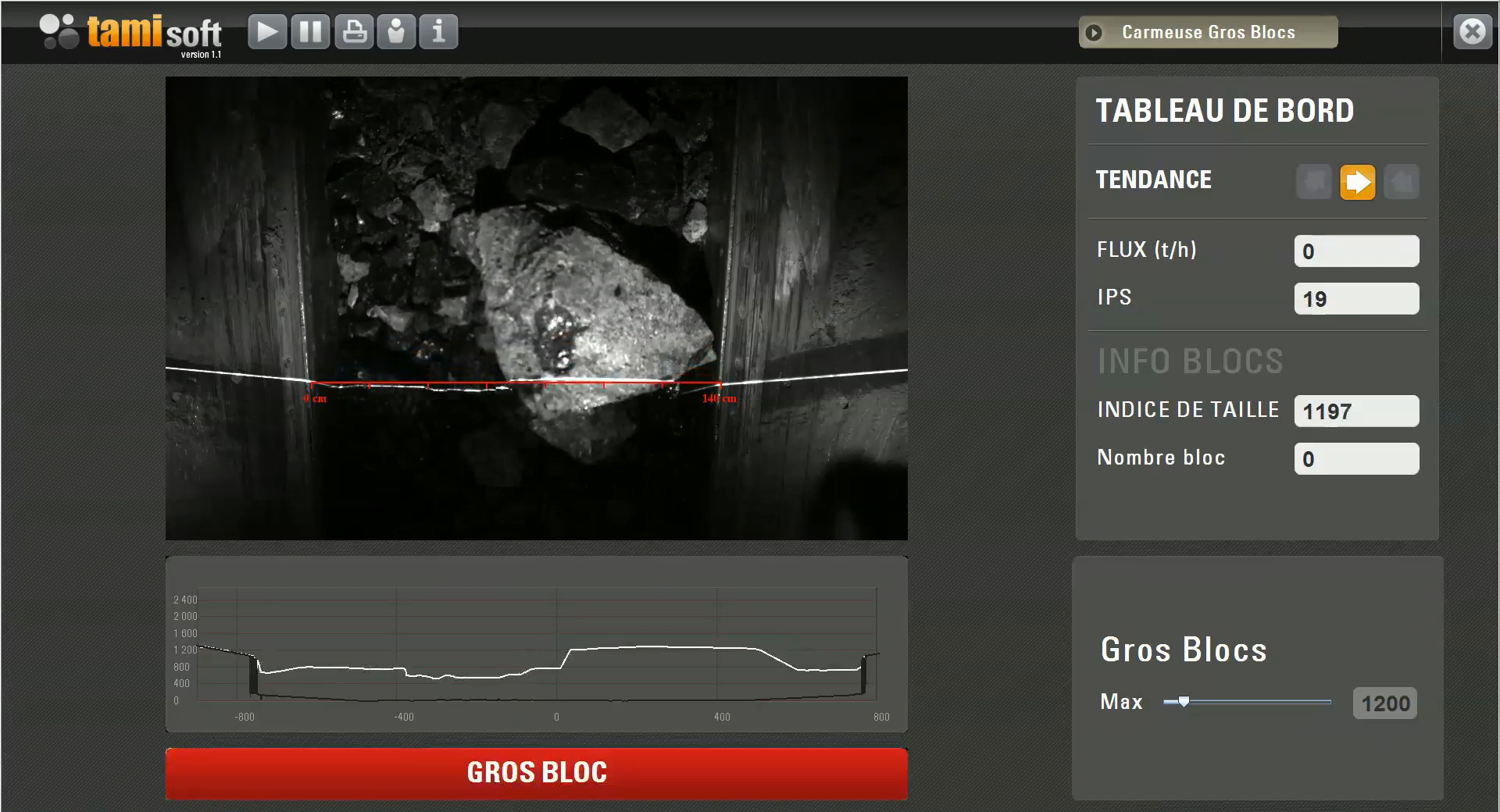
Task: Click the tamisoft logo
Action: click(x=131, y=34)
